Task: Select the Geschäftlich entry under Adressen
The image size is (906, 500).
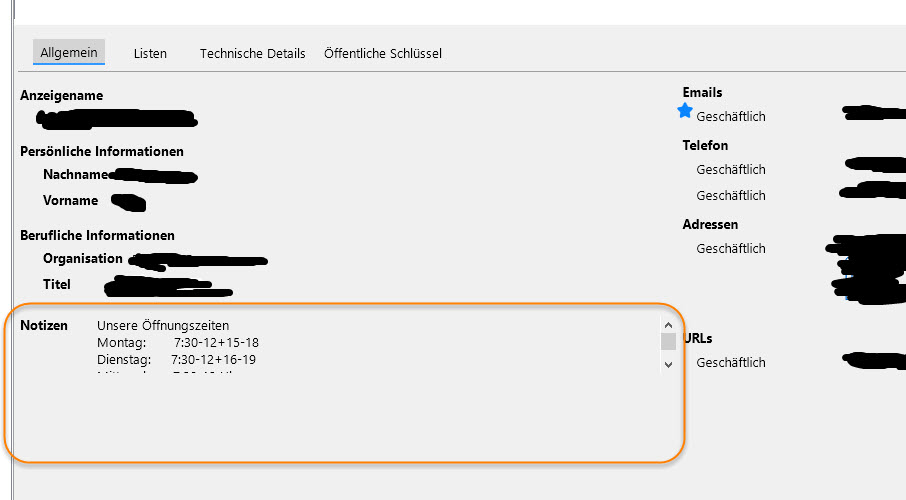Action: pyautogui.click(x=731, y=249)
